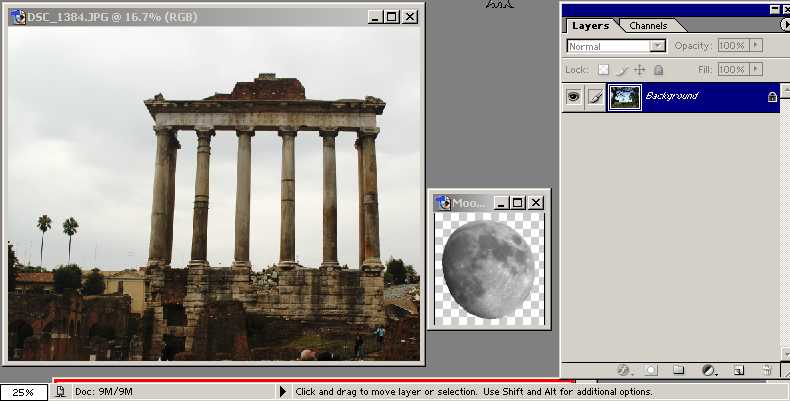Select the Layers tab
Image resolution: width=790 pixels, height=401 pixels.
tap(590, 25)
